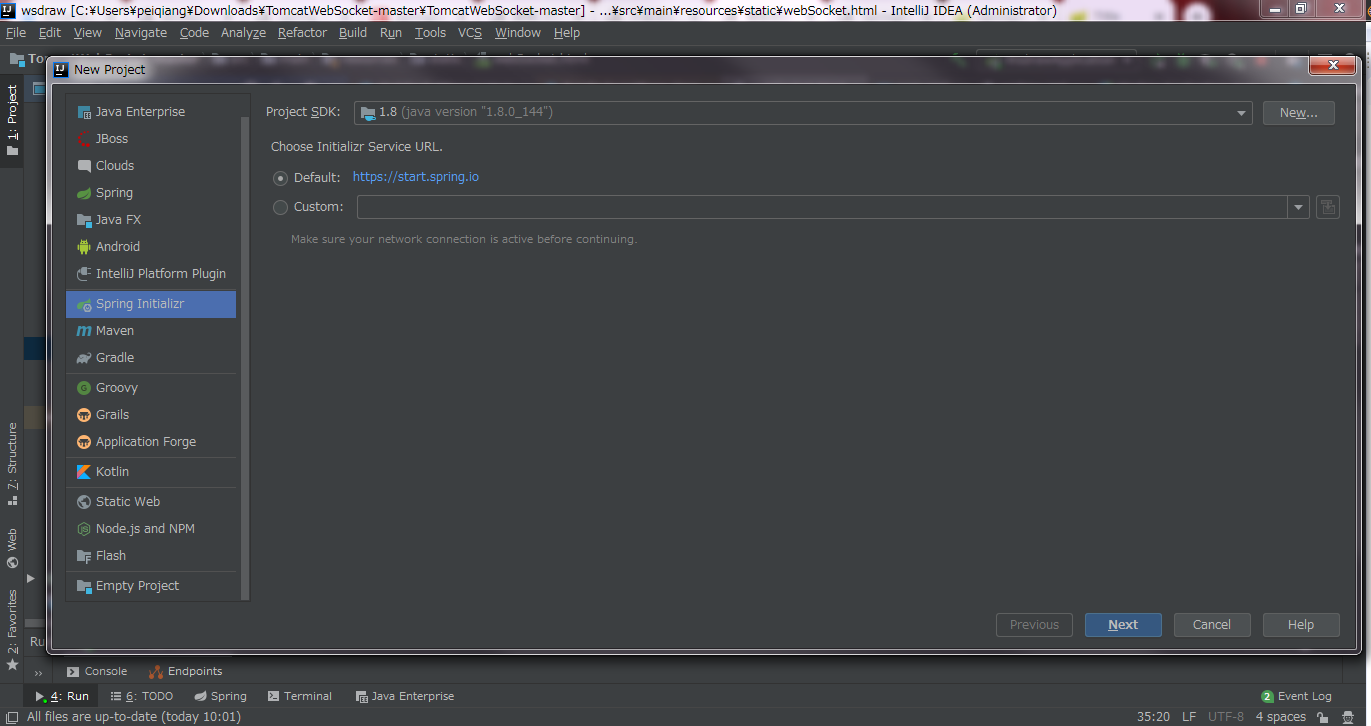Open the Navigate menu
1371x726 pixels.
(141, 33)
